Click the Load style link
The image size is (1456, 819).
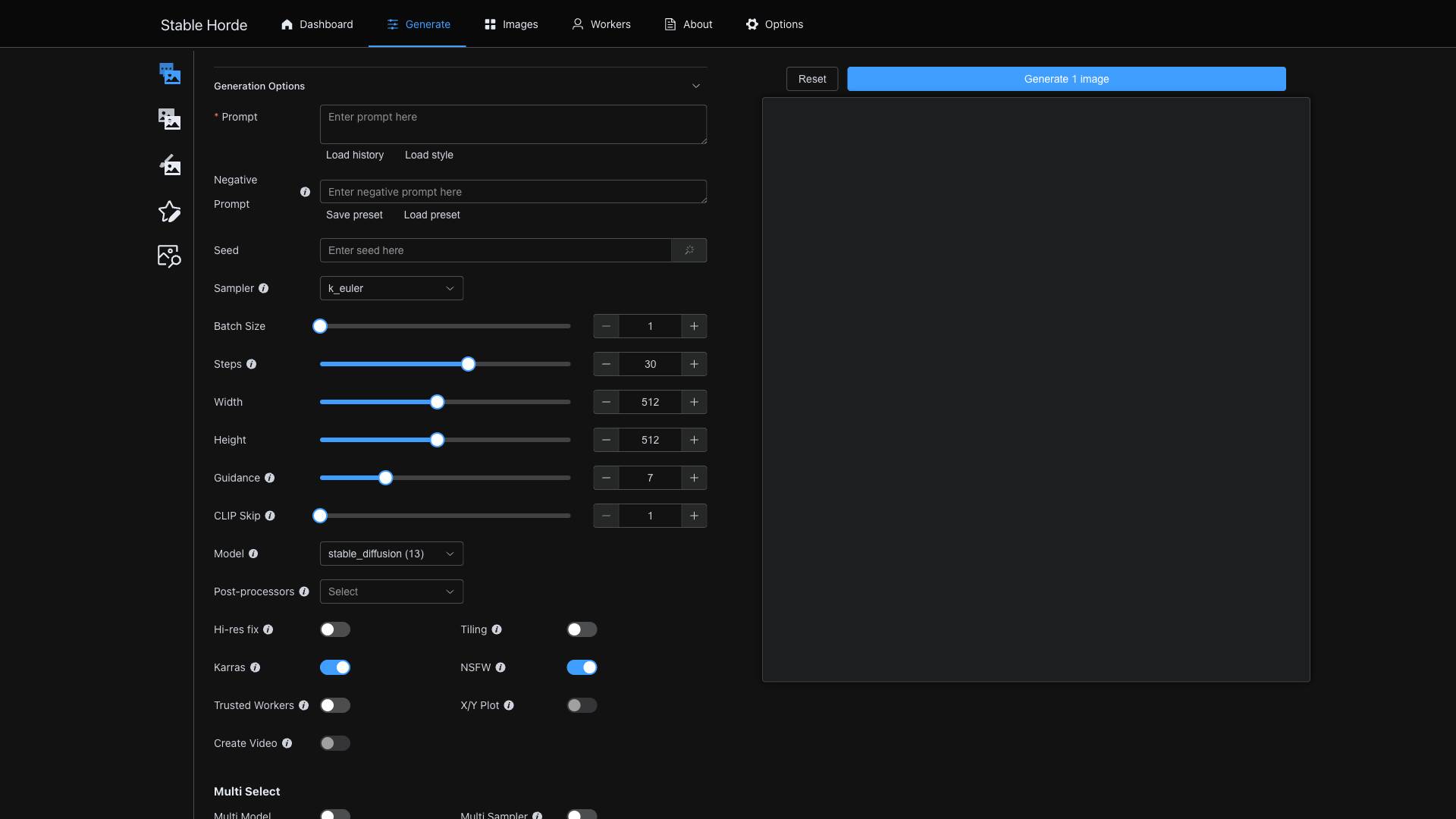(x=428, y=155)
